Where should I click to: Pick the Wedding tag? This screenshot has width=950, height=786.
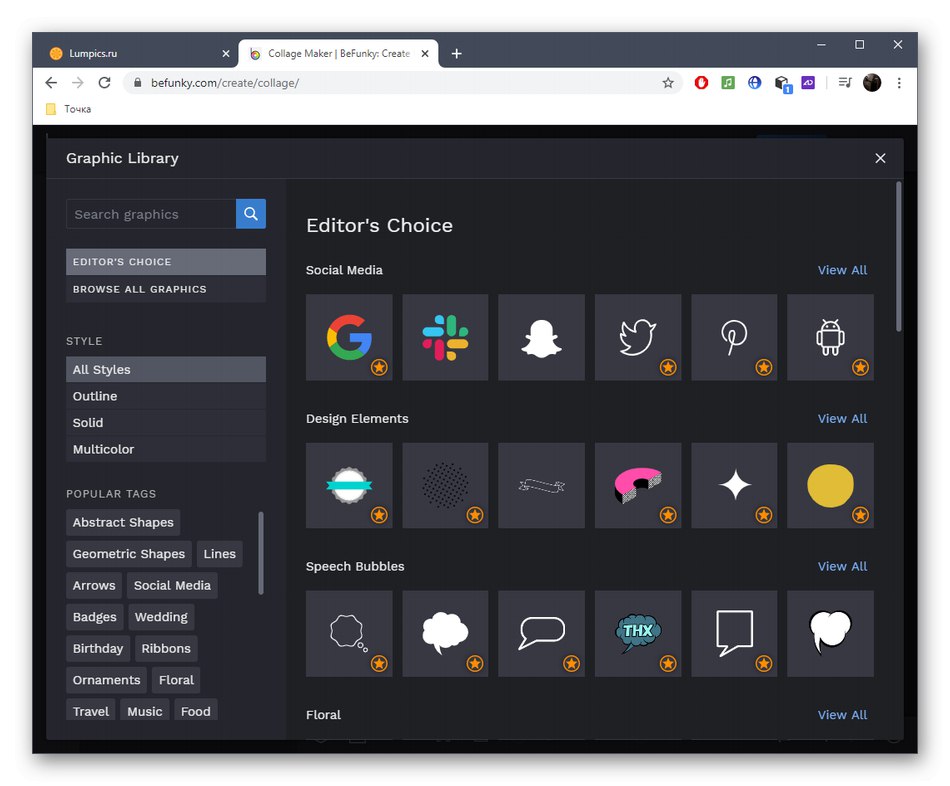coord(161,617)
